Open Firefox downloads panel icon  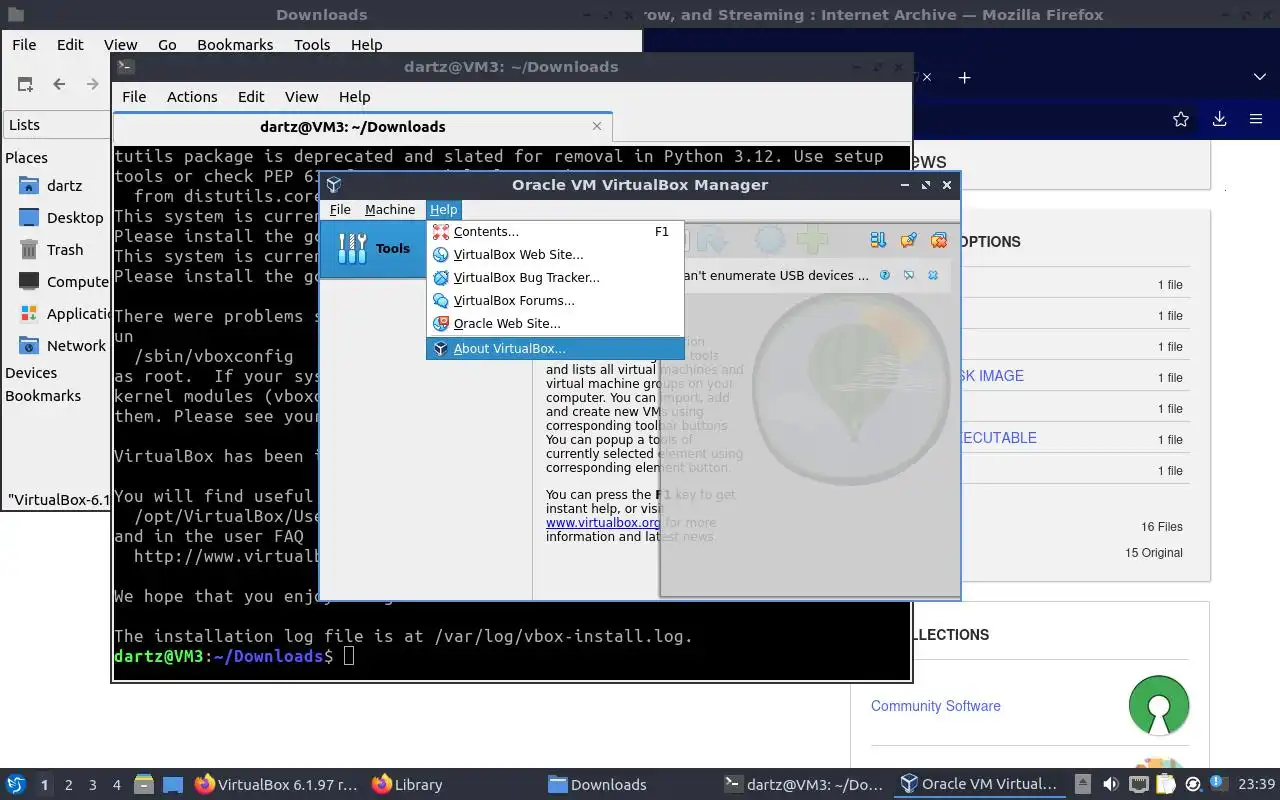(x=1219, y=119)
